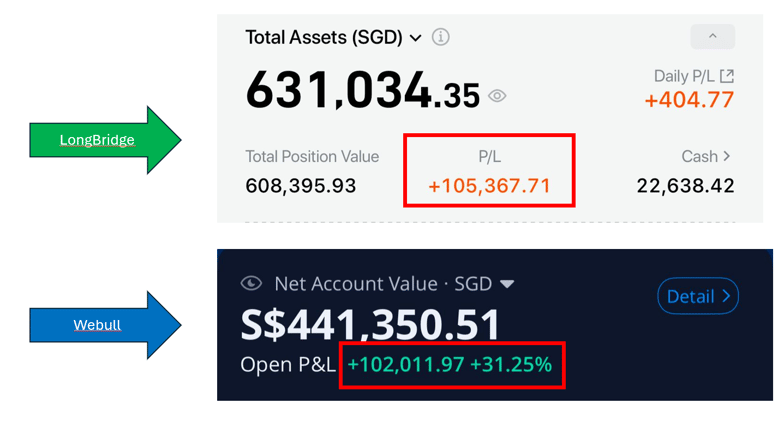
Task: Toggle the eye icon before Net Account Value
Action: coord(251,284)
